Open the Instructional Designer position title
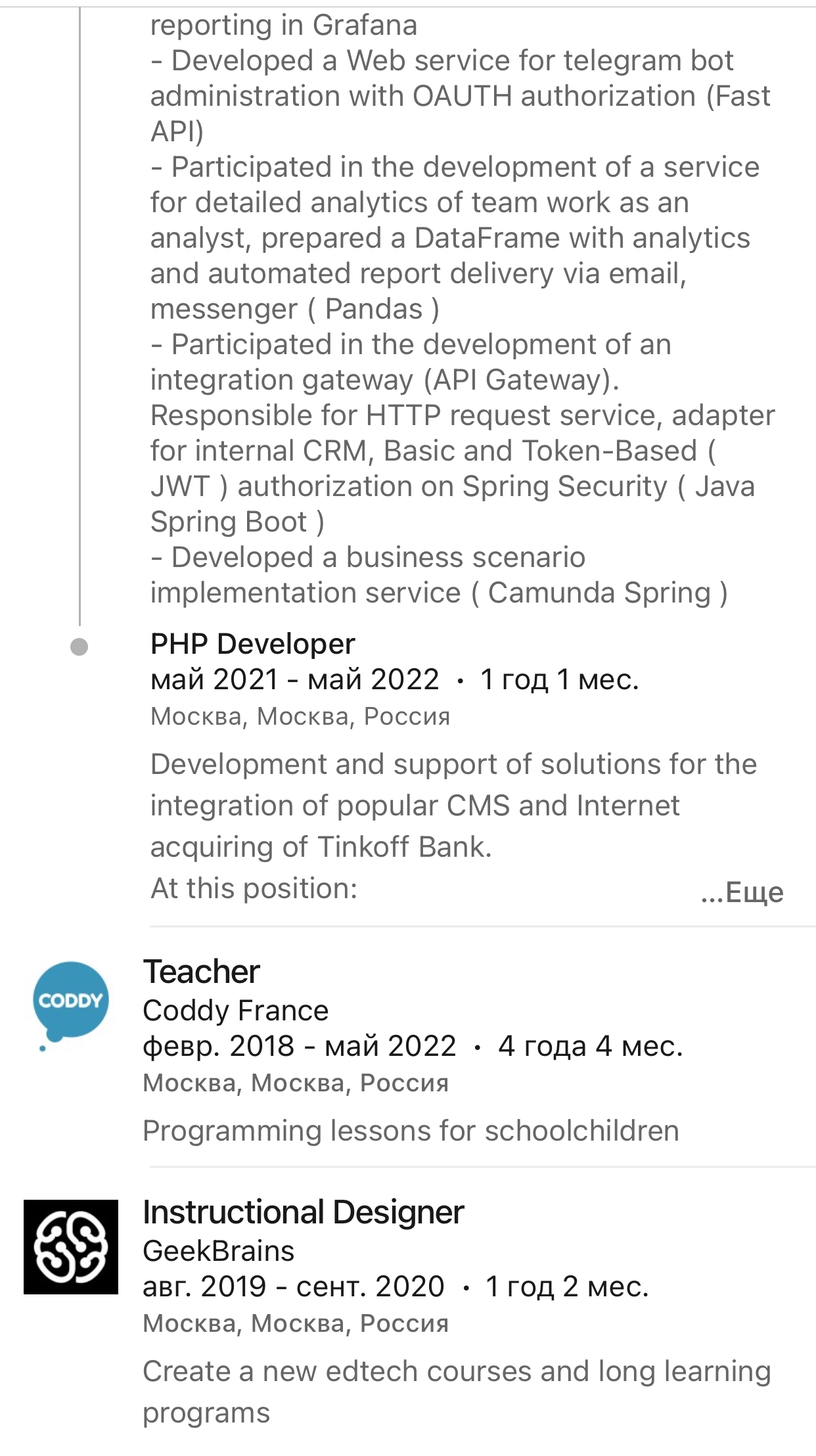Viewport: 816px width, 1456px height. [x=304, y=1212]
